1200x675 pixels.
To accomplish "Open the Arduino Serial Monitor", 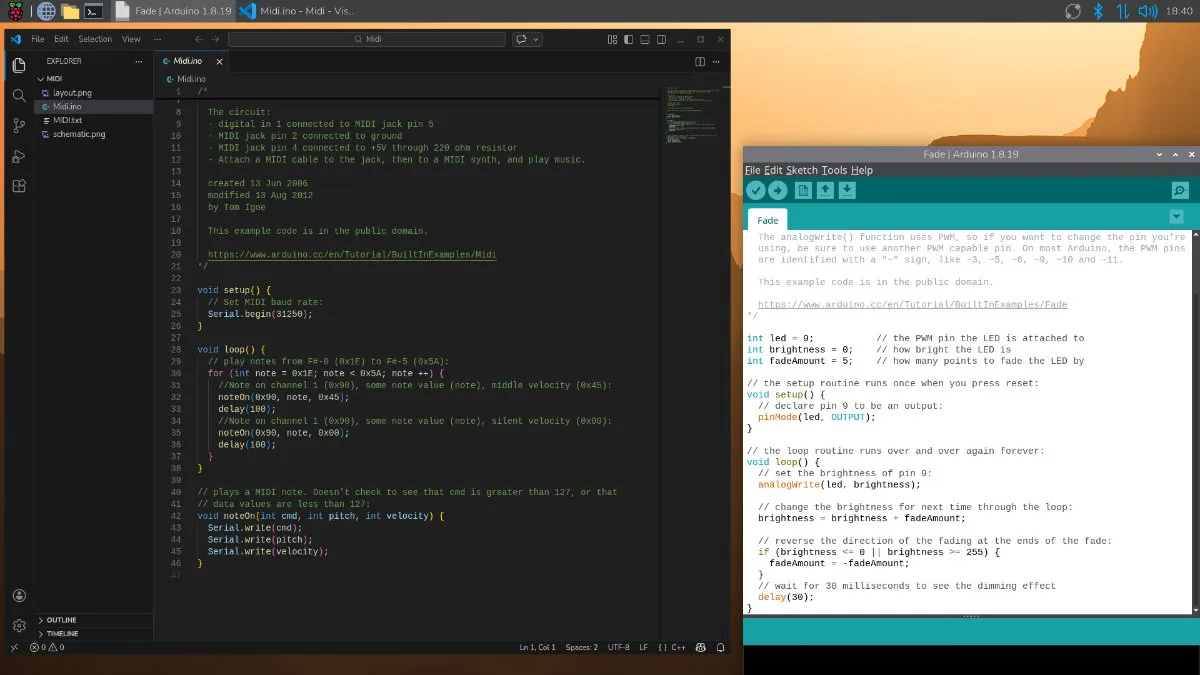I will [x=1180, y=191].
